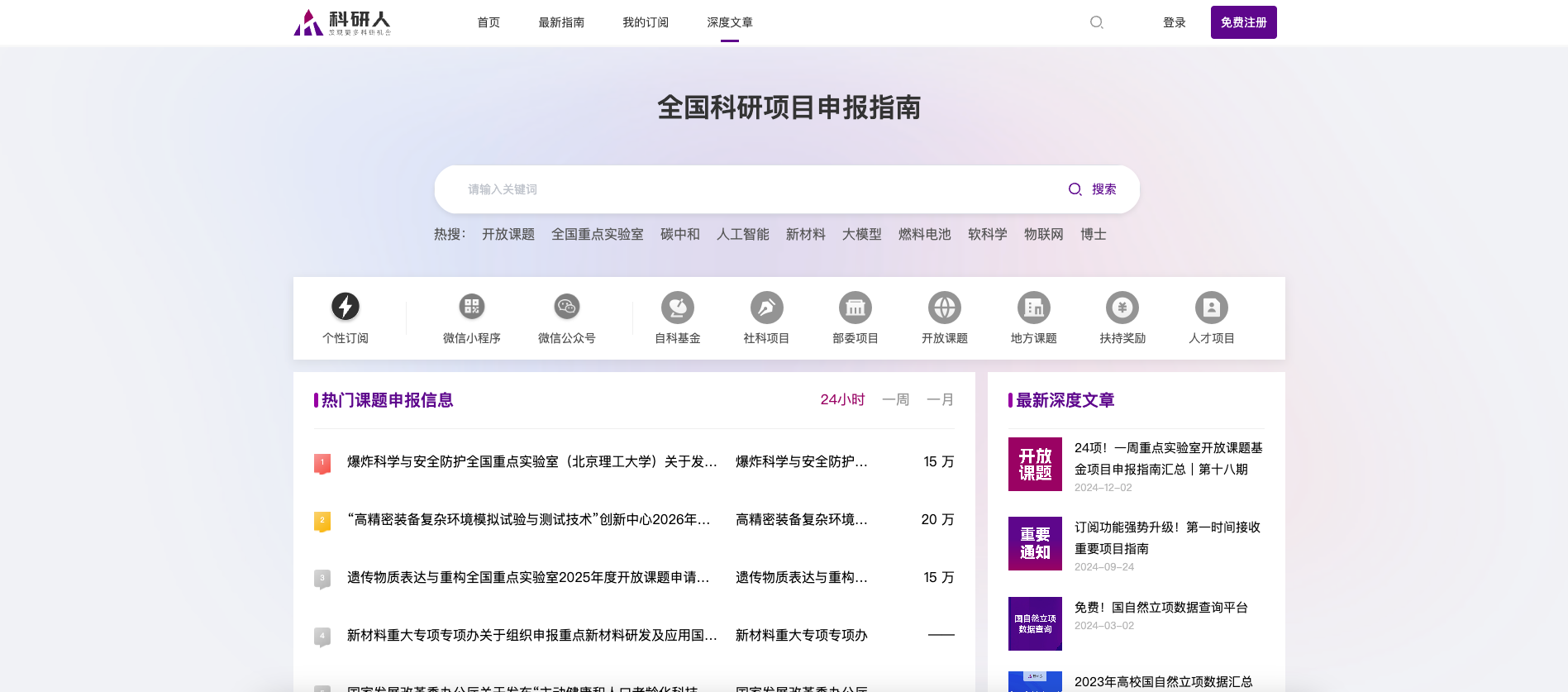Open the 国自然立项数据查询 thumbnail
This screenshot has width=1568, height=692.
1035,623
